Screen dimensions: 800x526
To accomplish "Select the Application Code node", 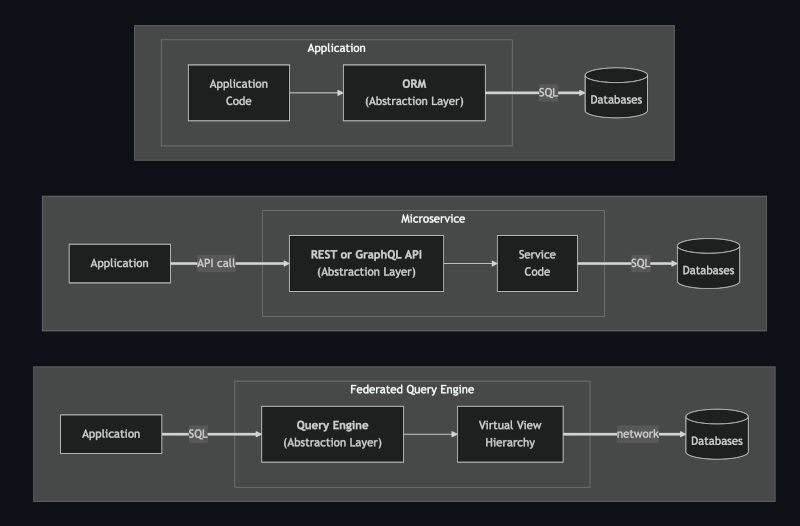I will click(x=238, y=93).
